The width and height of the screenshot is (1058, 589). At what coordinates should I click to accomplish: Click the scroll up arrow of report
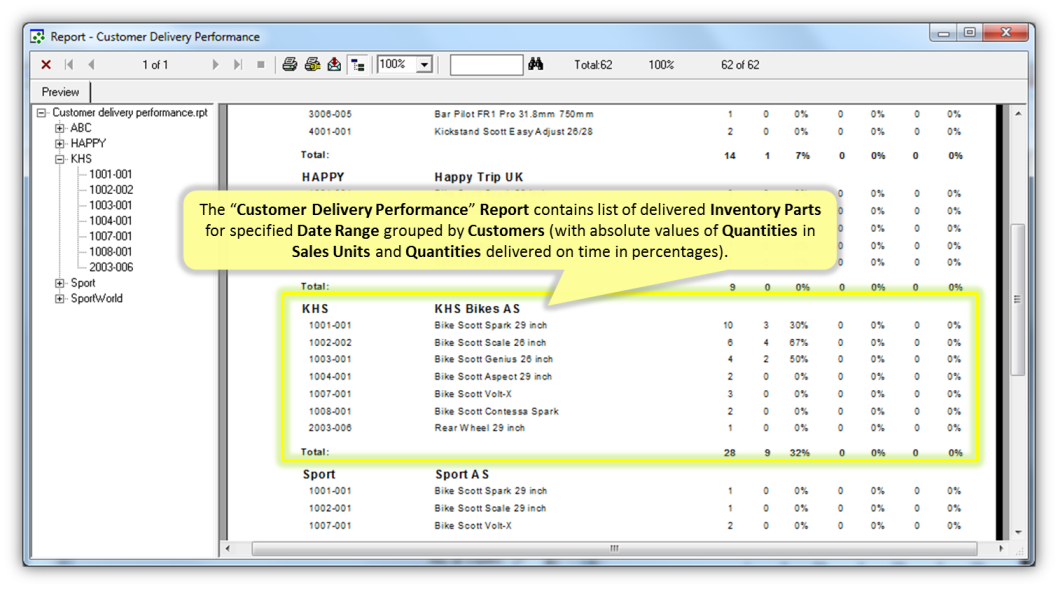point(1018,113)
